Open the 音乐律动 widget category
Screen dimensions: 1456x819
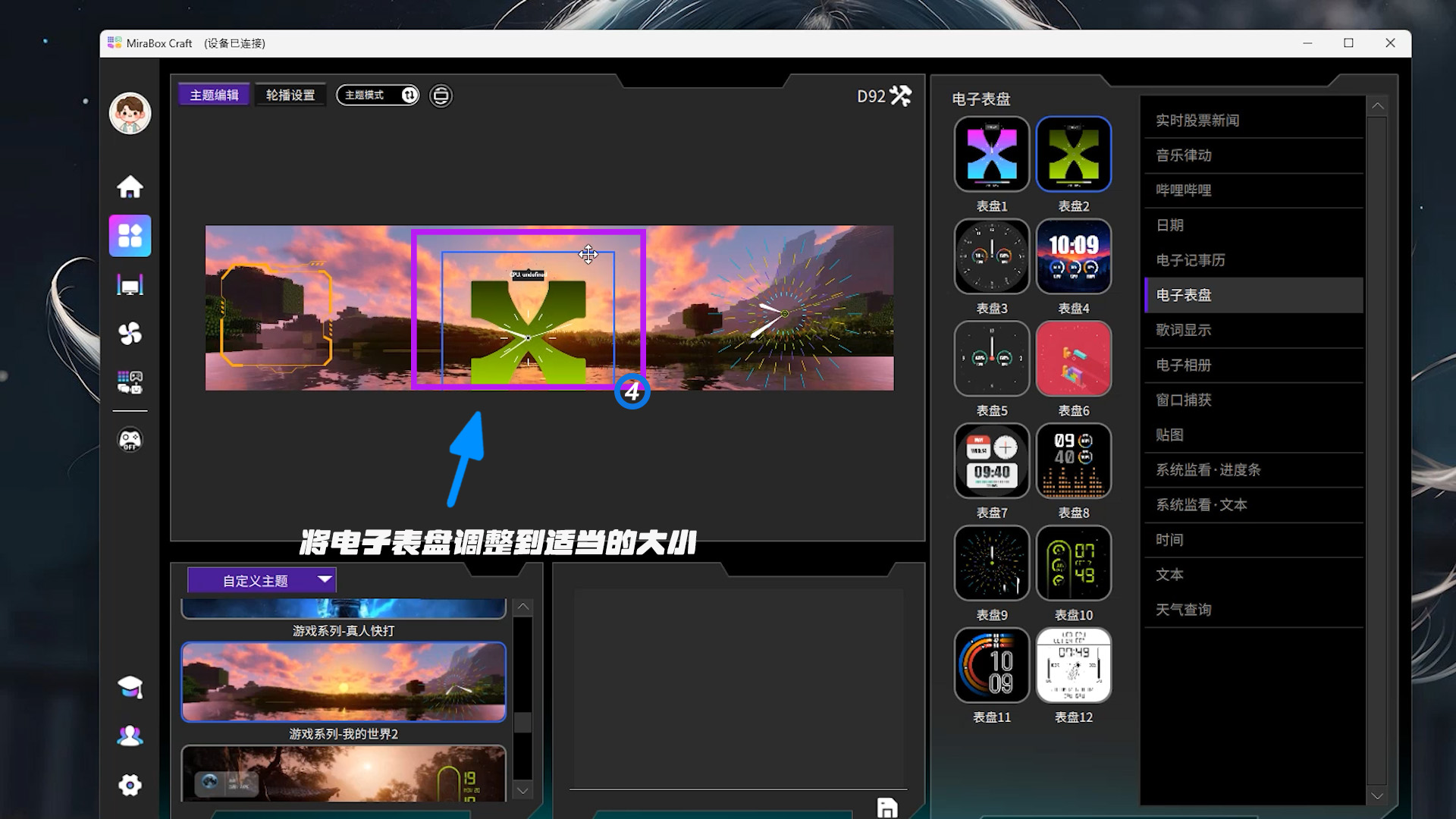pos(1254,155)
